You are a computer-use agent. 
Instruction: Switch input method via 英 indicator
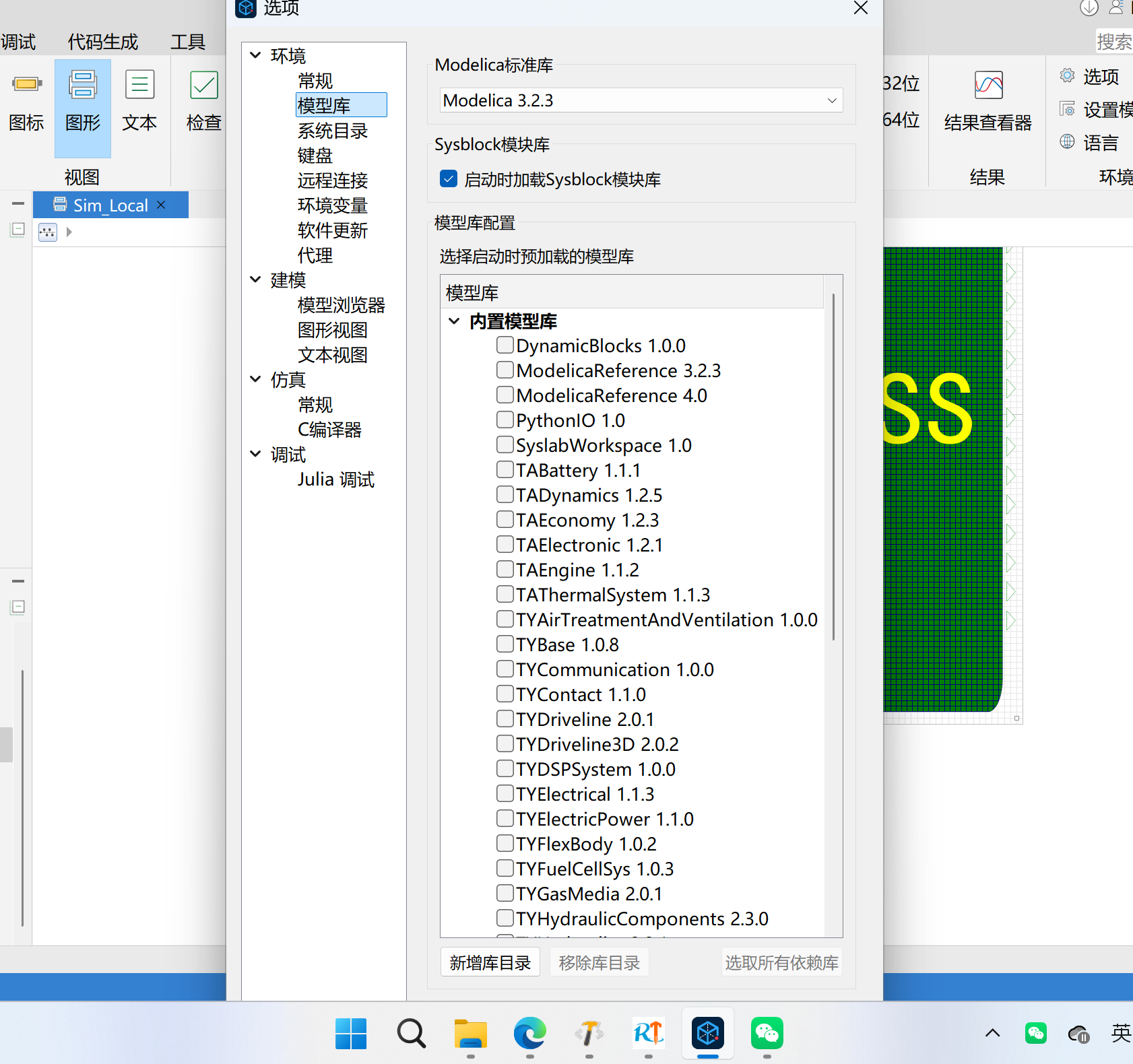(x=1121, y=1033)
